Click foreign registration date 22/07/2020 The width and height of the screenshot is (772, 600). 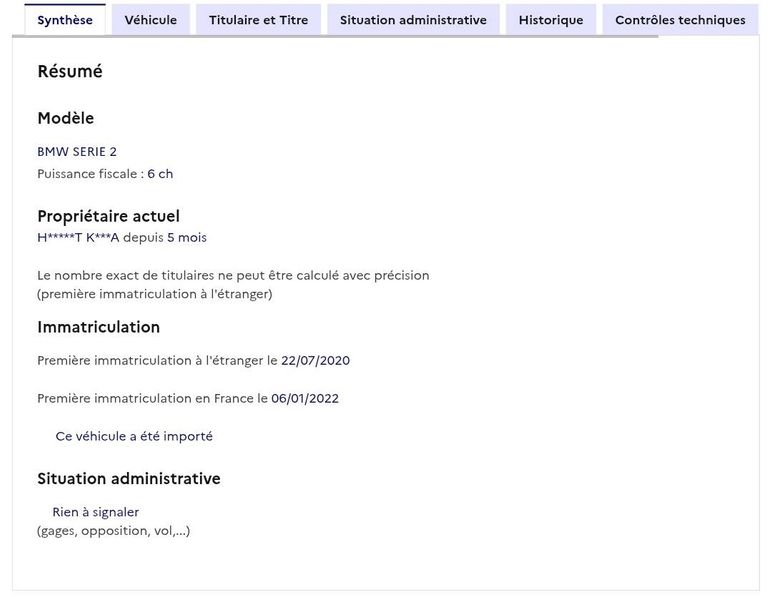(x=315, y=361)
